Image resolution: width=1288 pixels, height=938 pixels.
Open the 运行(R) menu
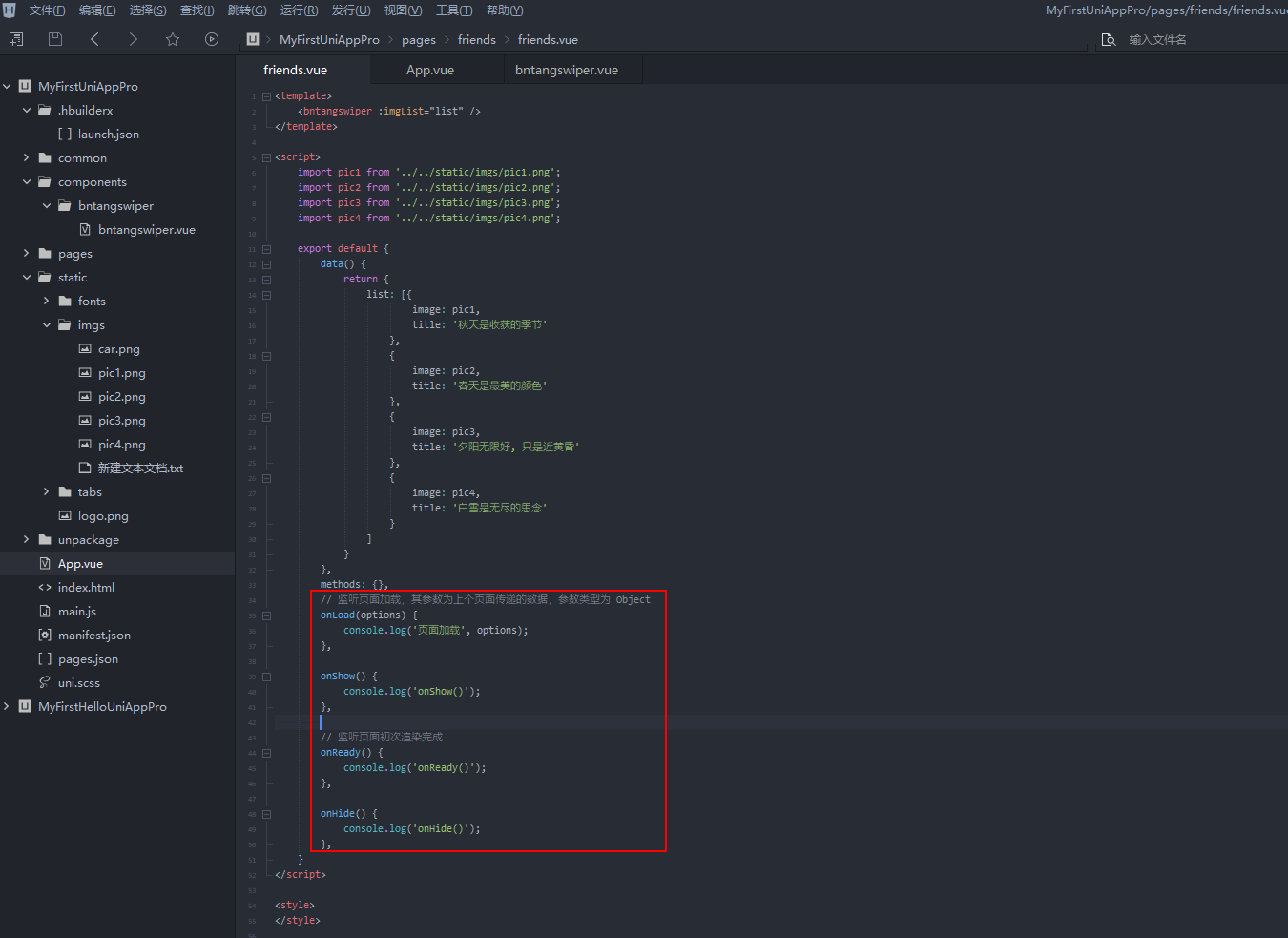click(300, 10)
